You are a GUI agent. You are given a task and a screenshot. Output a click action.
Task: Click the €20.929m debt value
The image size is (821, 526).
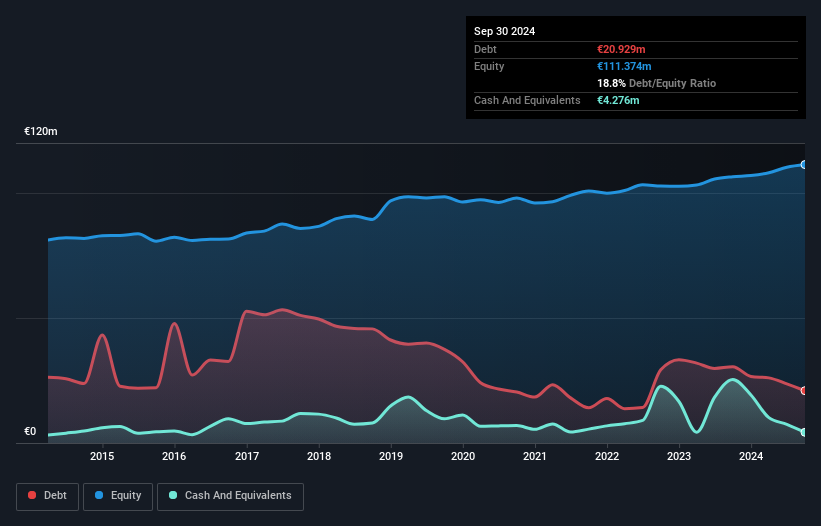pyautogui.click(x=621, y=49)
